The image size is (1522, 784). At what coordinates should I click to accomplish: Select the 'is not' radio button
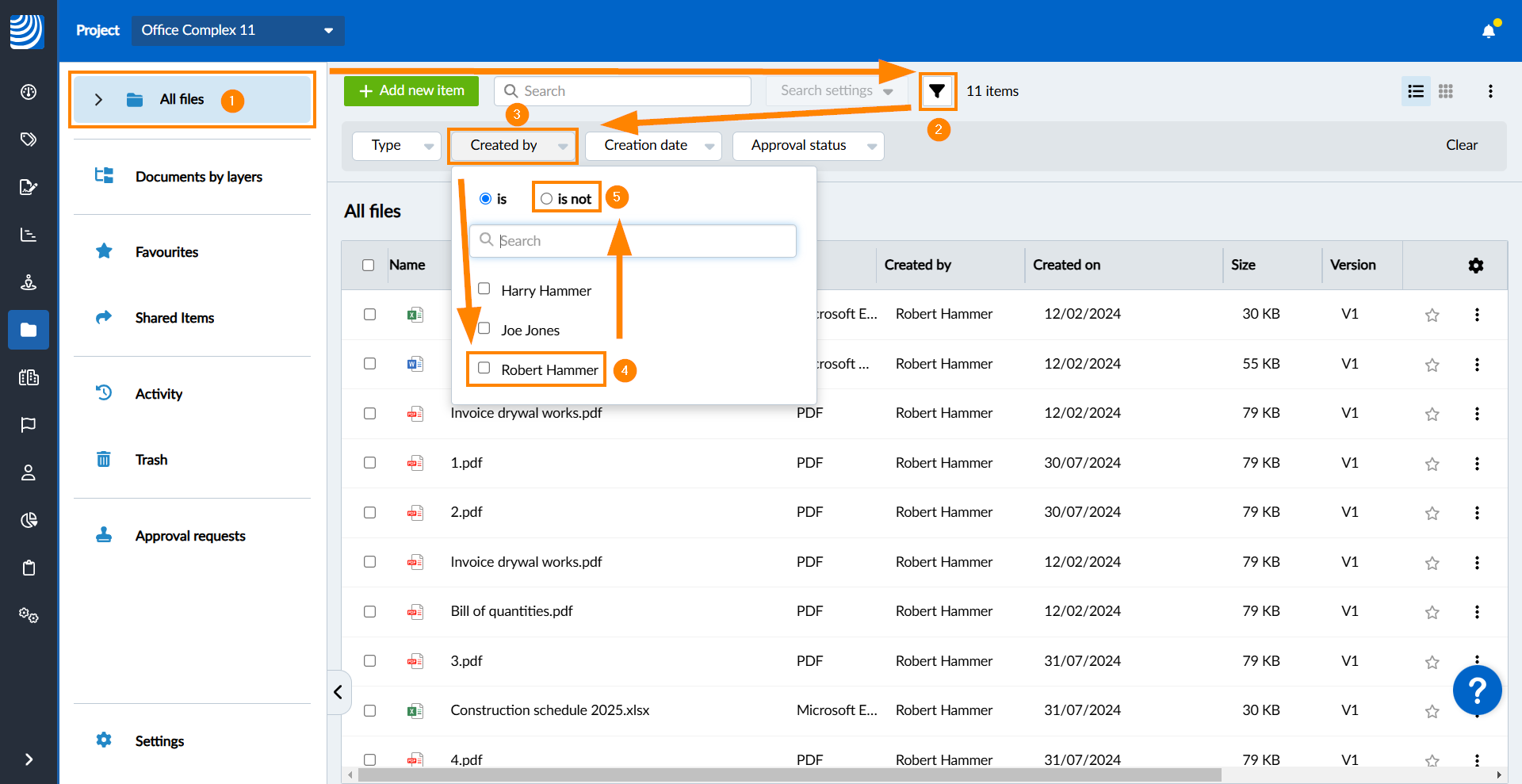pos(546,199)
